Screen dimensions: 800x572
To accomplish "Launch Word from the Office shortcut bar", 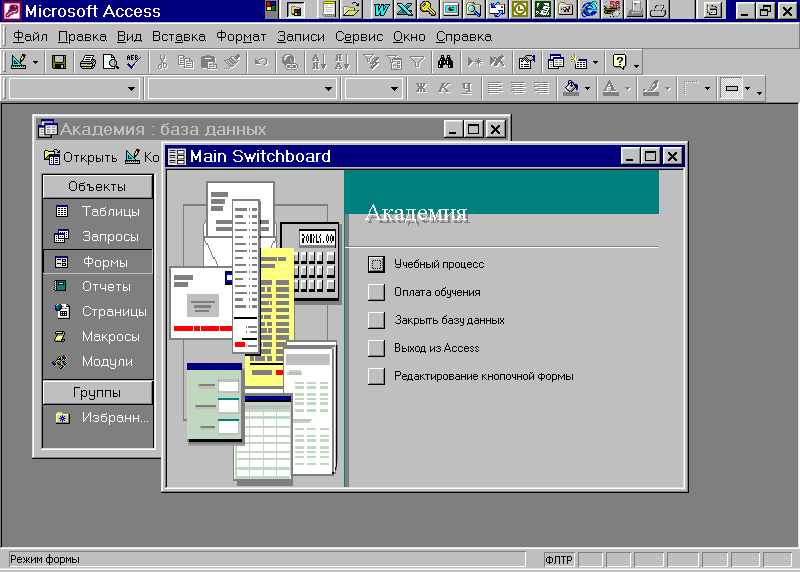I will click(381, 9).
